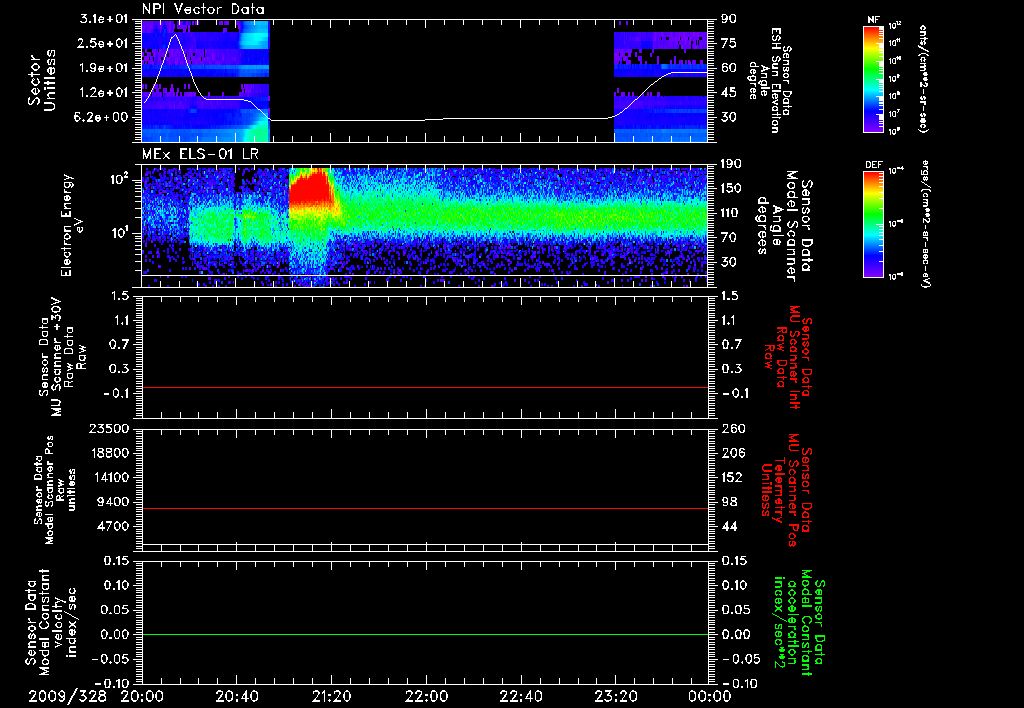Pick the NF rainbow color bar
This screenshot has height=708, width=1024.
[874, 79]
